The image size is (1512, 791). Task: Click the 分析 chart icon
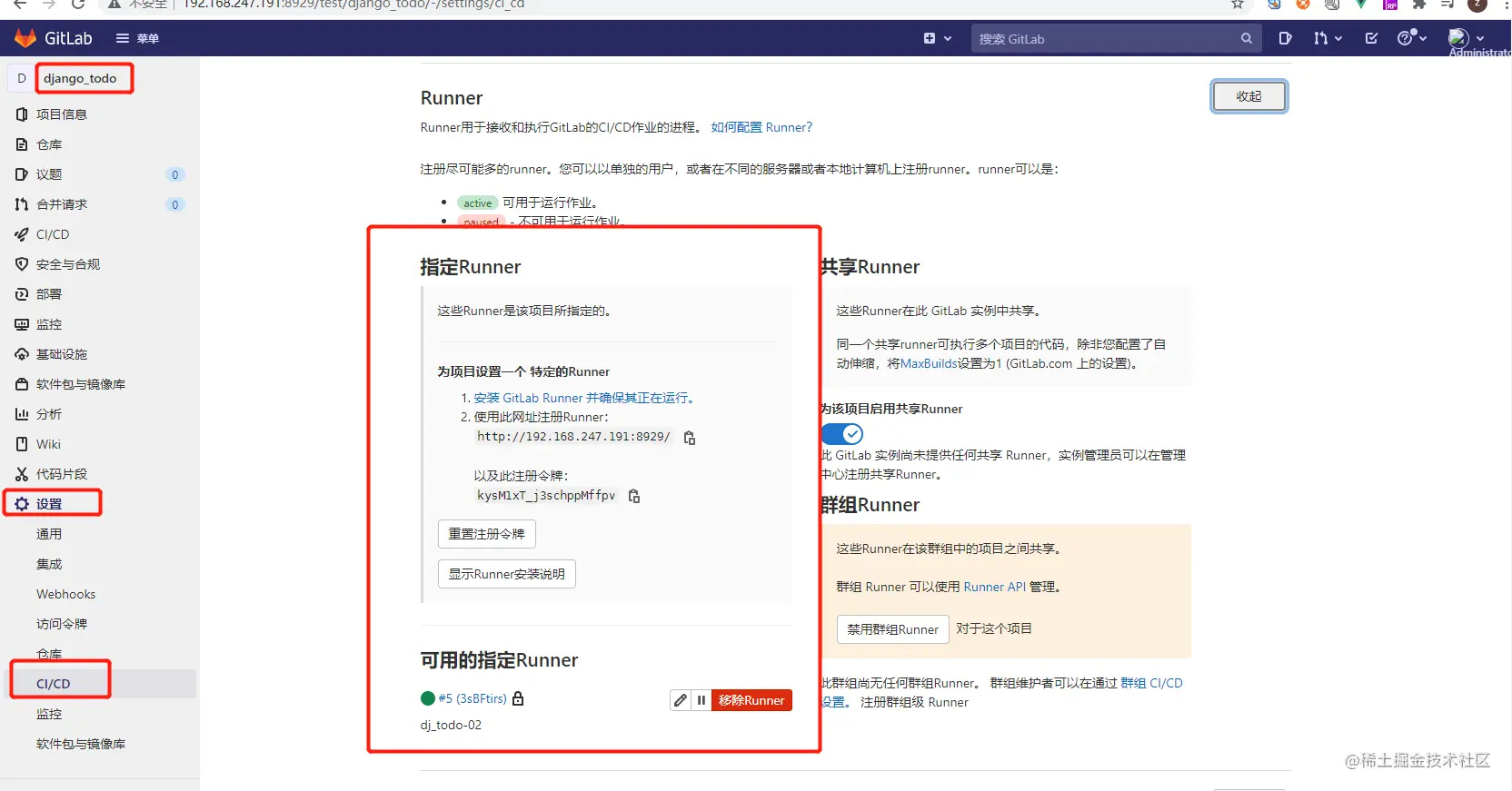click(22, 414)
